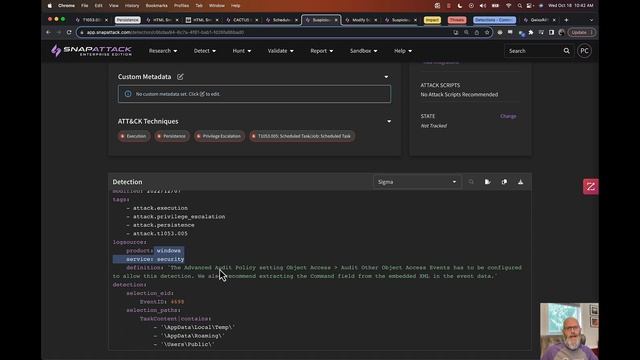This screenshot has height=360, width=640.
Task: Bookmark page with star icon
Action: 487,32
